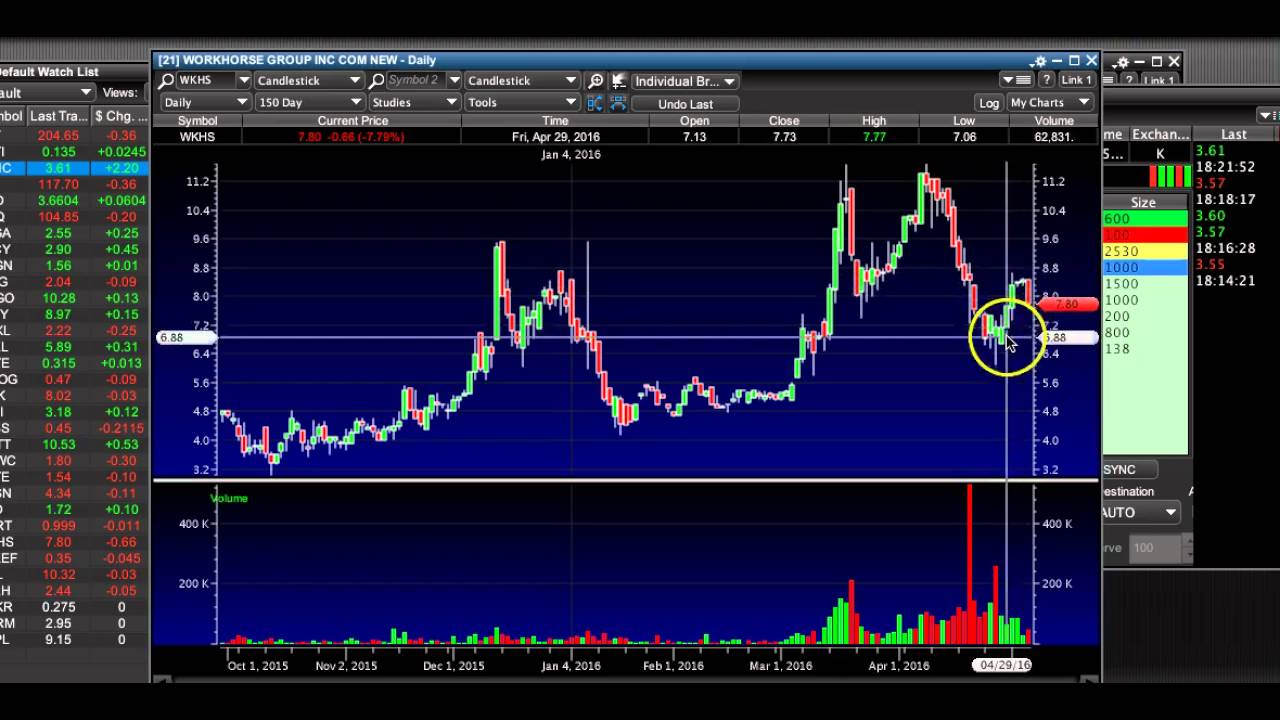Click the SYNC button
This screenshot has width=1280, height=720.
1128,470
